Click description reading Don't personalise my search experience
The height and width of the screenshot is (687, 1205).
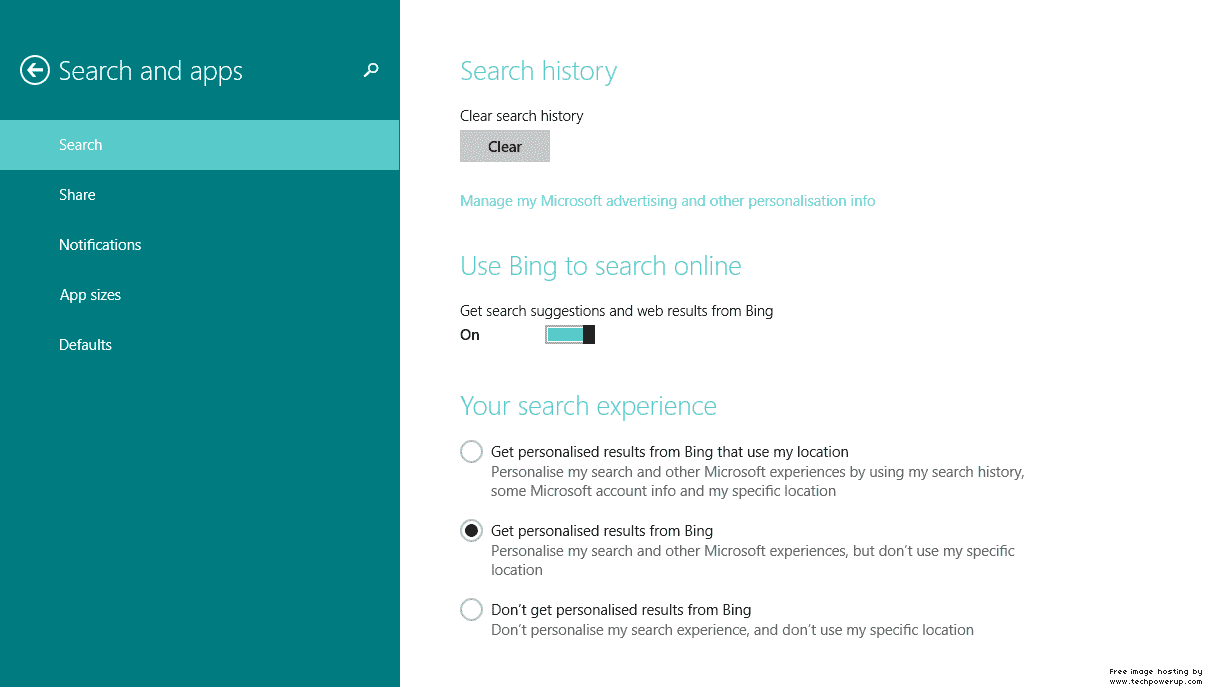[x=732, y=630]
